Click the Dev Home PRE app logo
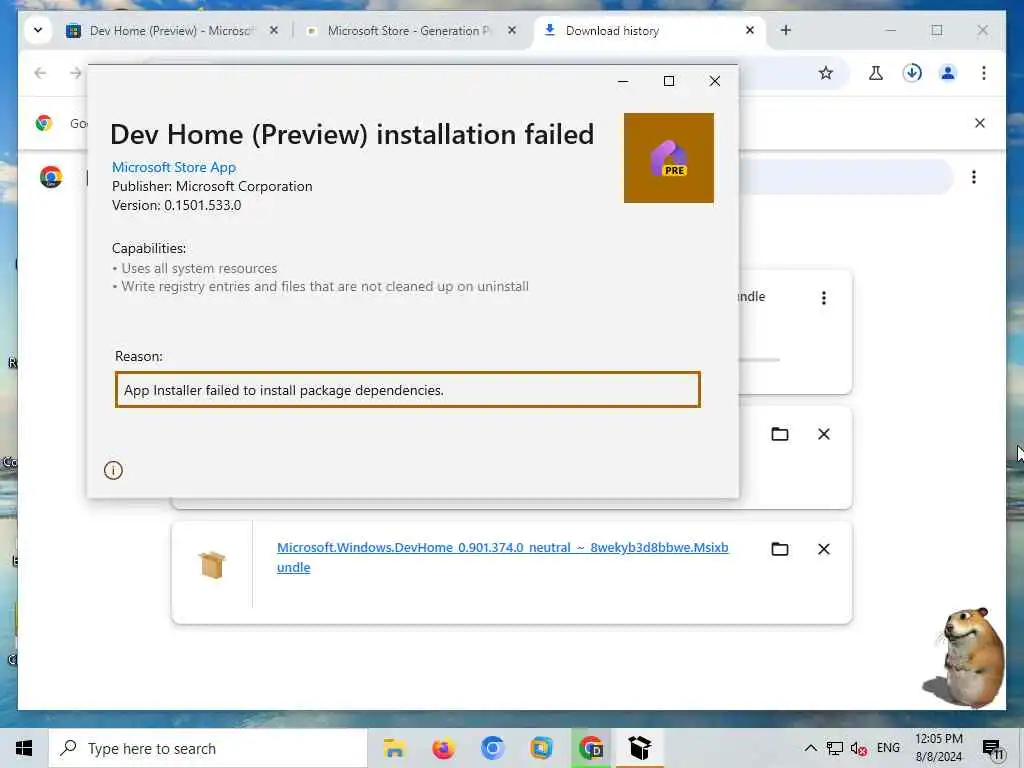Viewport: 1024px width, 768px height. (668, 158)
